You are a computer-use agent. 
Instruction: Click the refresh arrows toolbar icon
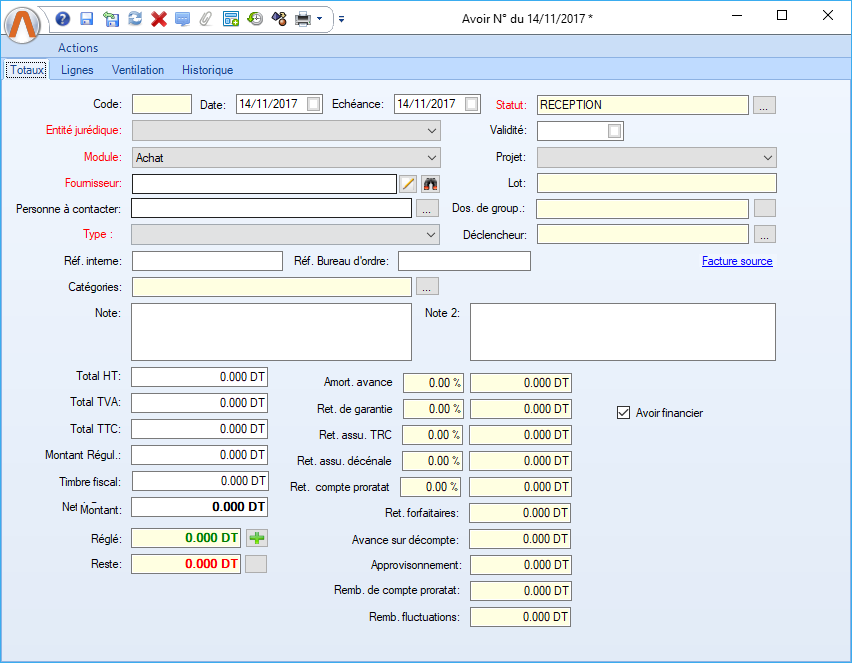[134, 18]
